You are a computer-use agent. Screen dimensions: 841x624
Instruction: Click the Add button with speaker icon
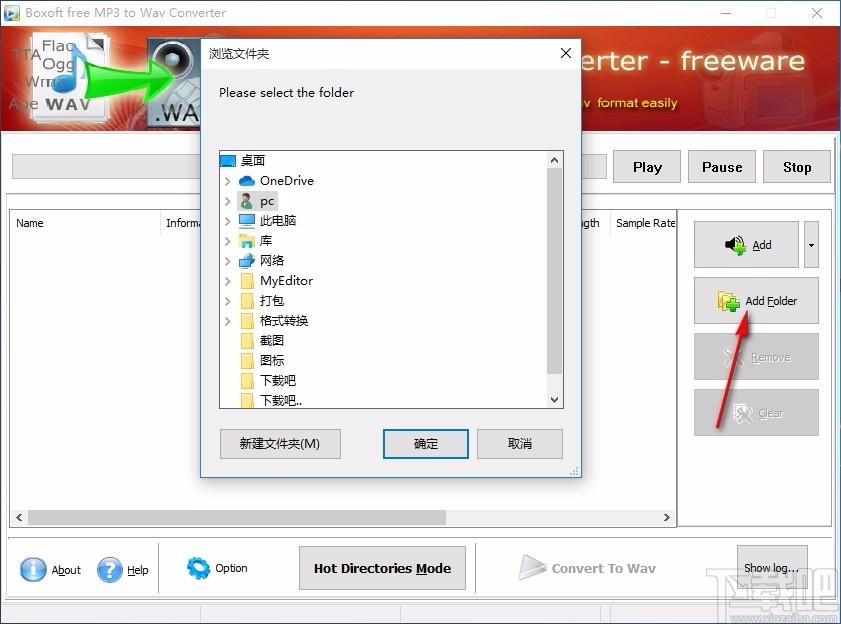pyautogui.click(x=746, y=245)
